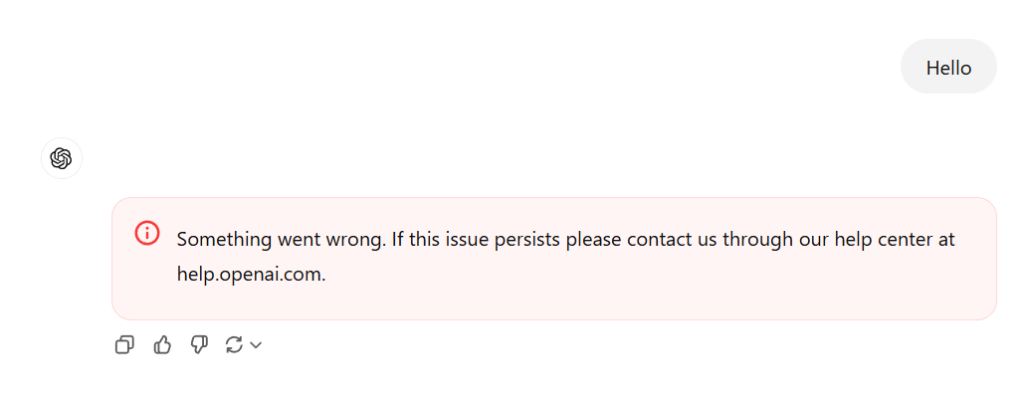Click the ChatGPT logo avatar
This screenshot has width=1024, height=407.
61,158
